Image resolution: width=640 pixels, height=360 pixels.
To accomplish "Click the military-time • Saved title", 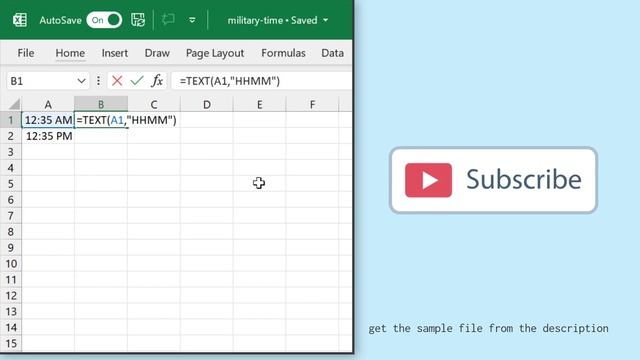I will tap(272, 20).
